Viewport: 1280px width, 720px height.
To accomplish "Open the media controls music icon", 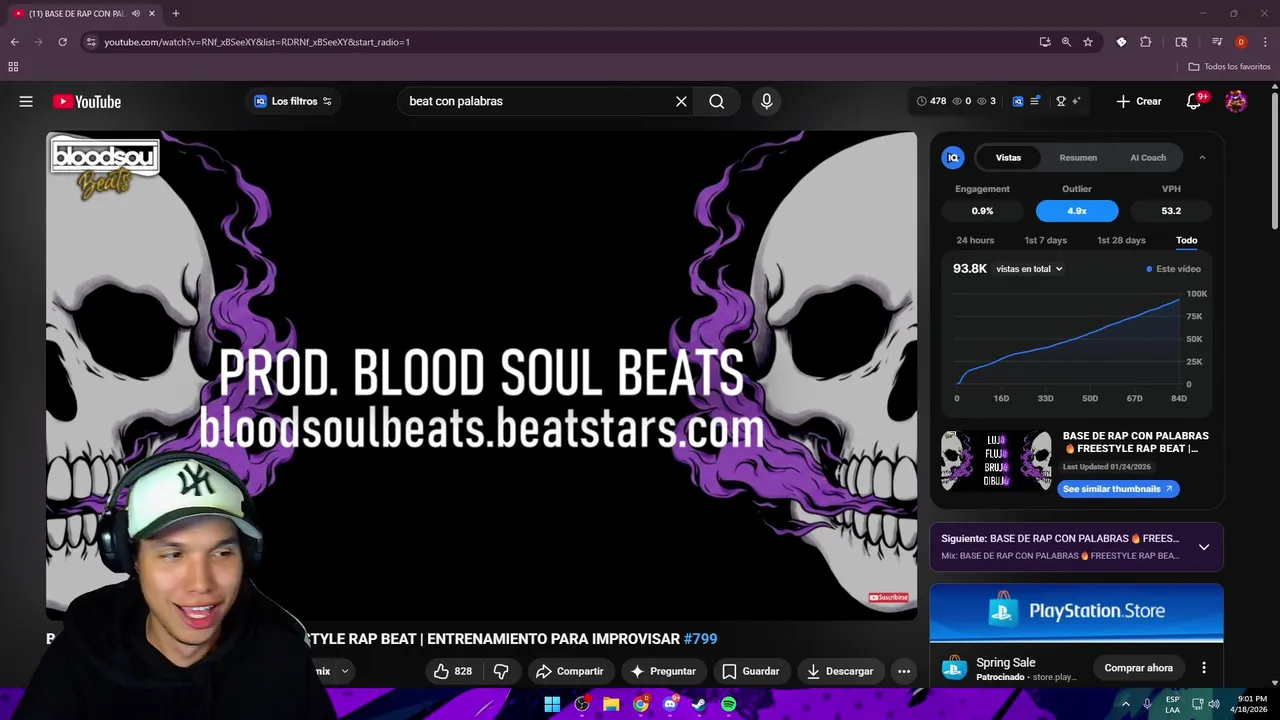I will 1217,42.
